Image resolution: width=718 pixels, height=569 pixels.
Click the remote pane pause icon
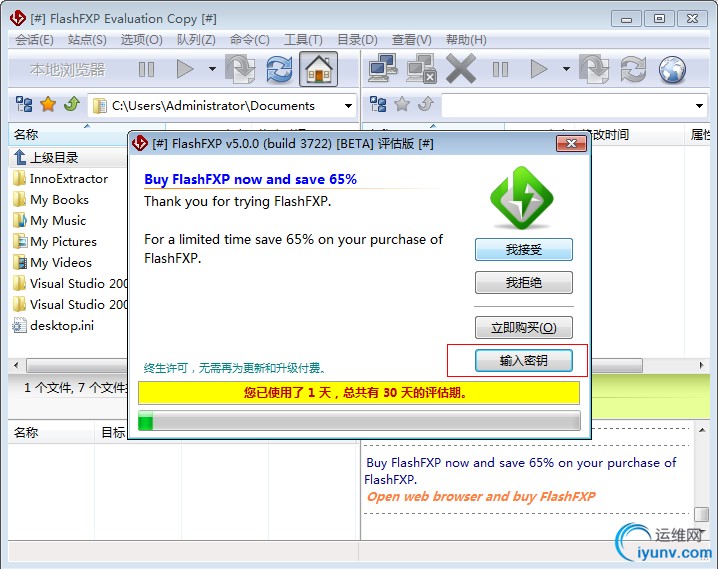pos(500,70)
